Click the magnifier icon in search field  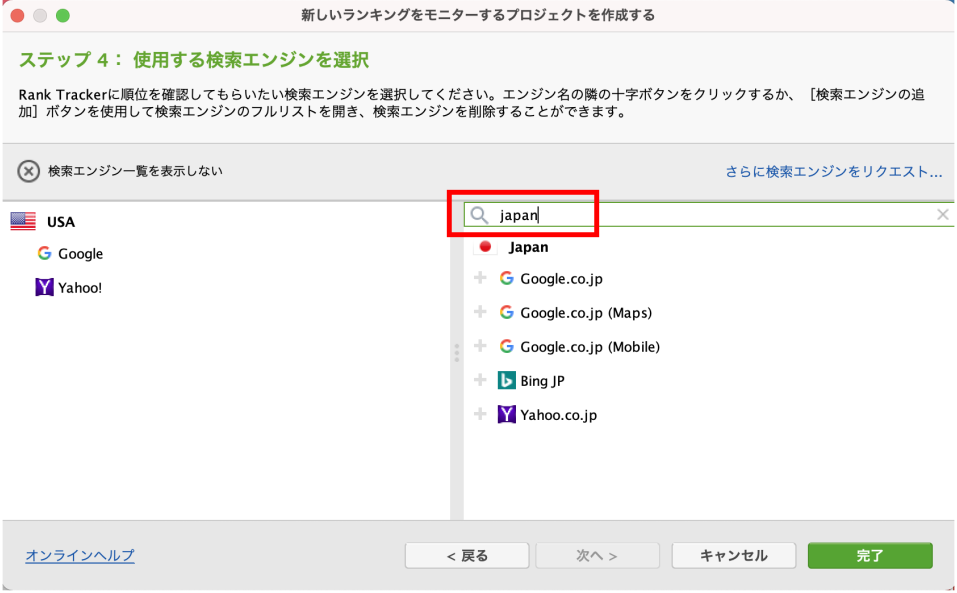(479, 215)
